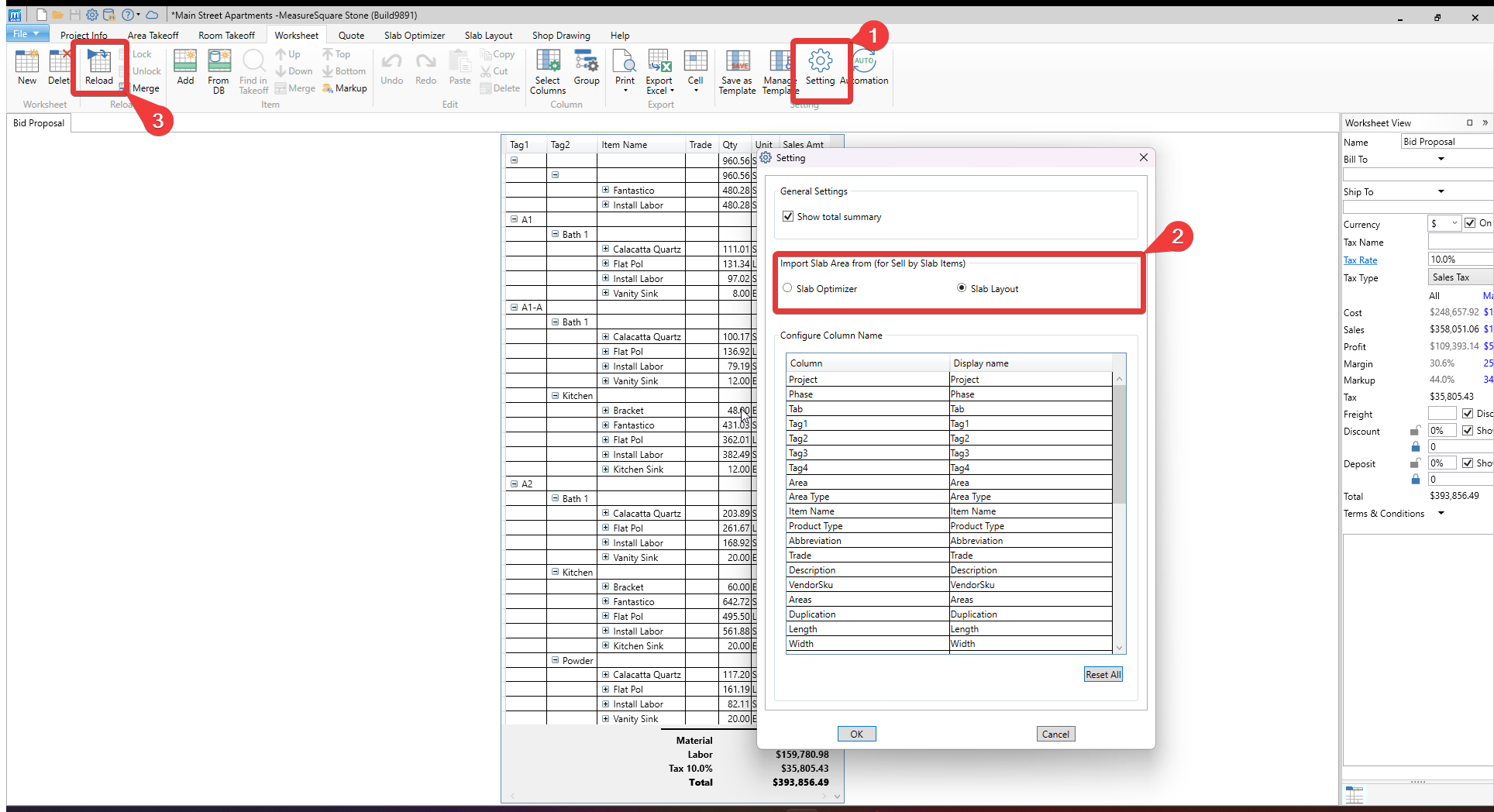Viewport: 1494px width, 812px height.
Task: Open the Setting gear in ribbon
Action: pos(820,67)
